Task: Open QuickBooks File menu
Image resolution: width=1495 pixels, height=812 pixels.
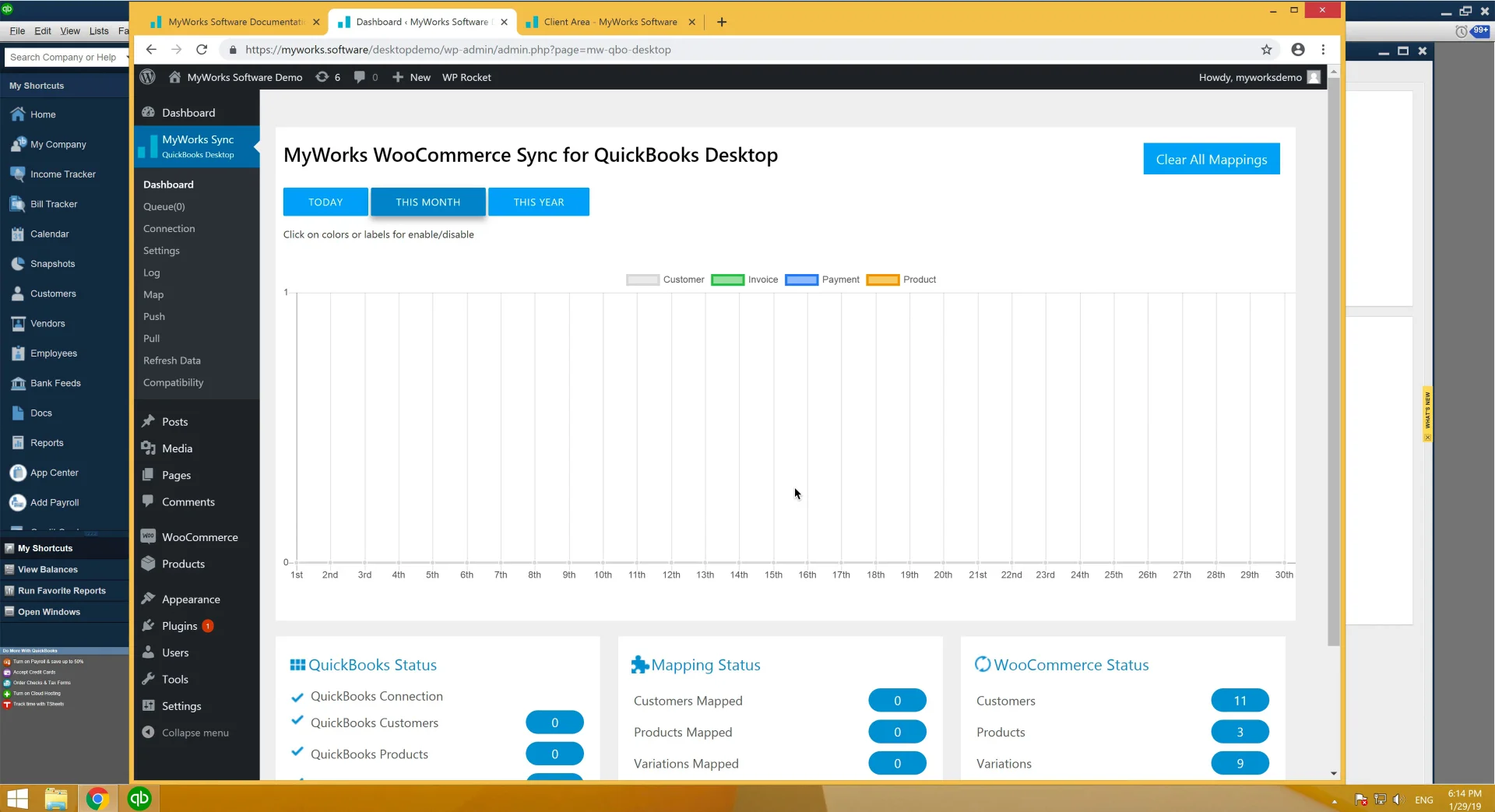Action: click(17, 31)
